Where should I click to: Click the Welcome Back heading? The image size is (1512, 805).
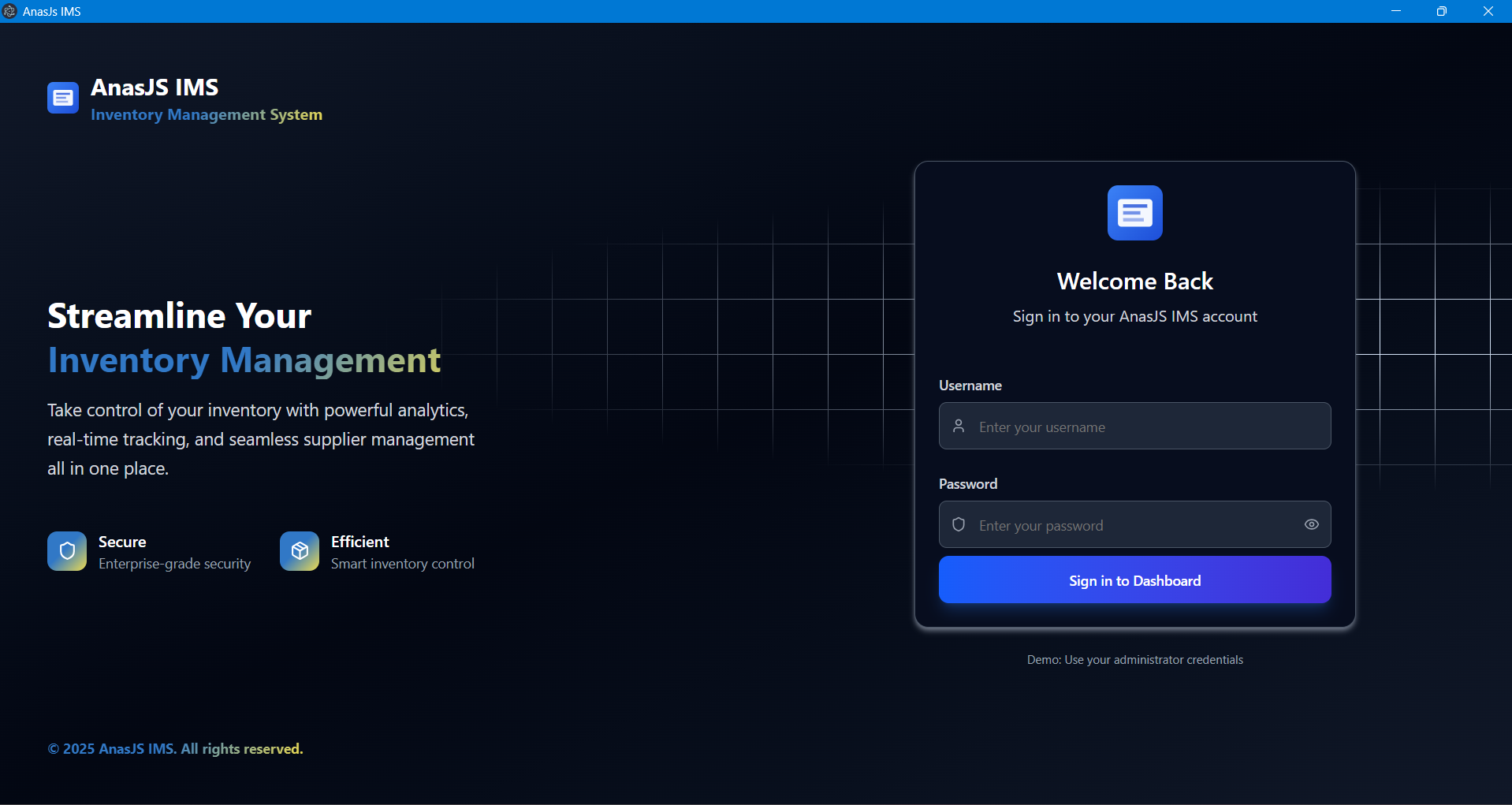click(1134, 281)
